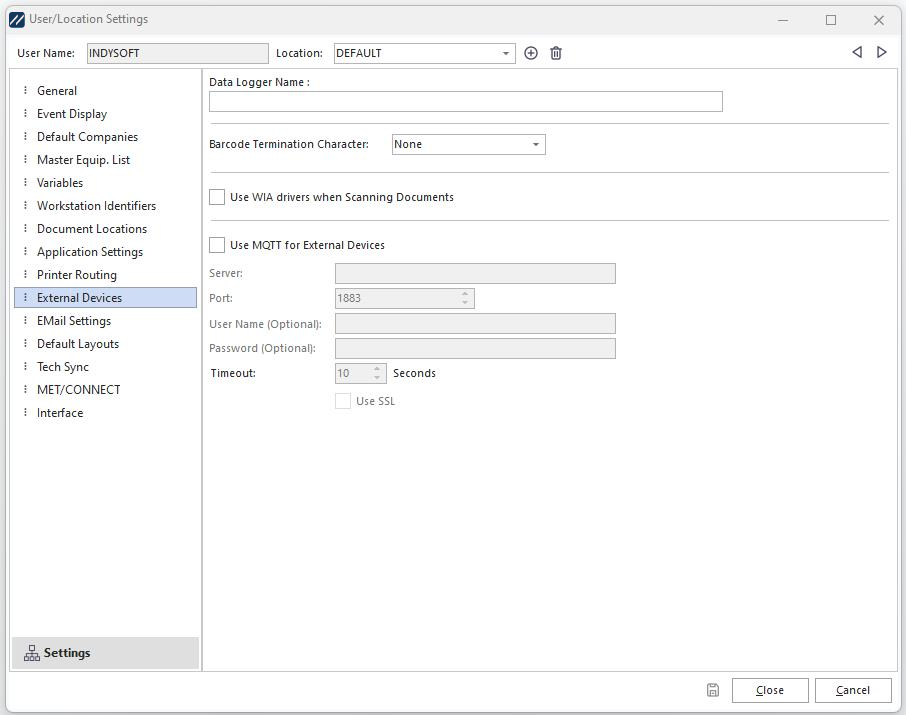906x715 pixels.
Task: Click the User Name INDYSOFT field
Action: click(x=177, y=53)
